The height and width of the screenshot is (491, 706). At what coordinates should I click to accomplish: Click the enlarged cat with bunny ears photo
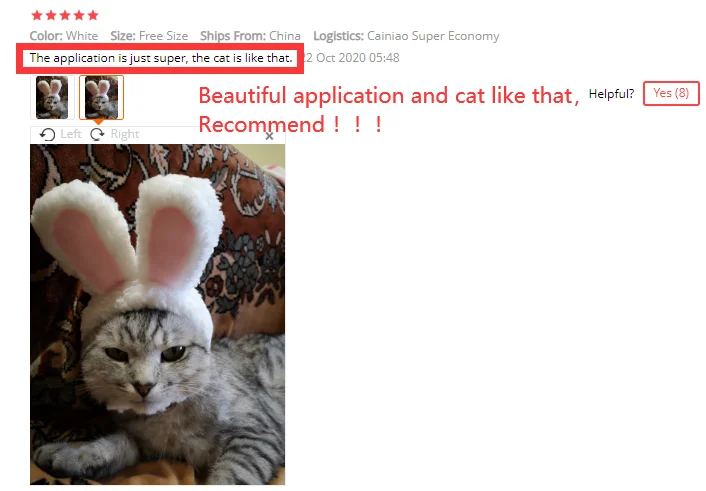(158, 314)
